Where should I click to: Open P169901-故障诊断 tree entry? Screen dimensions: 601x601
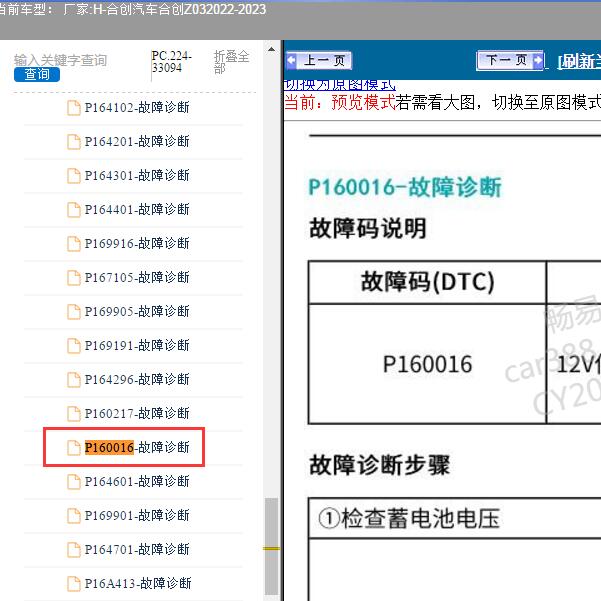137,516
